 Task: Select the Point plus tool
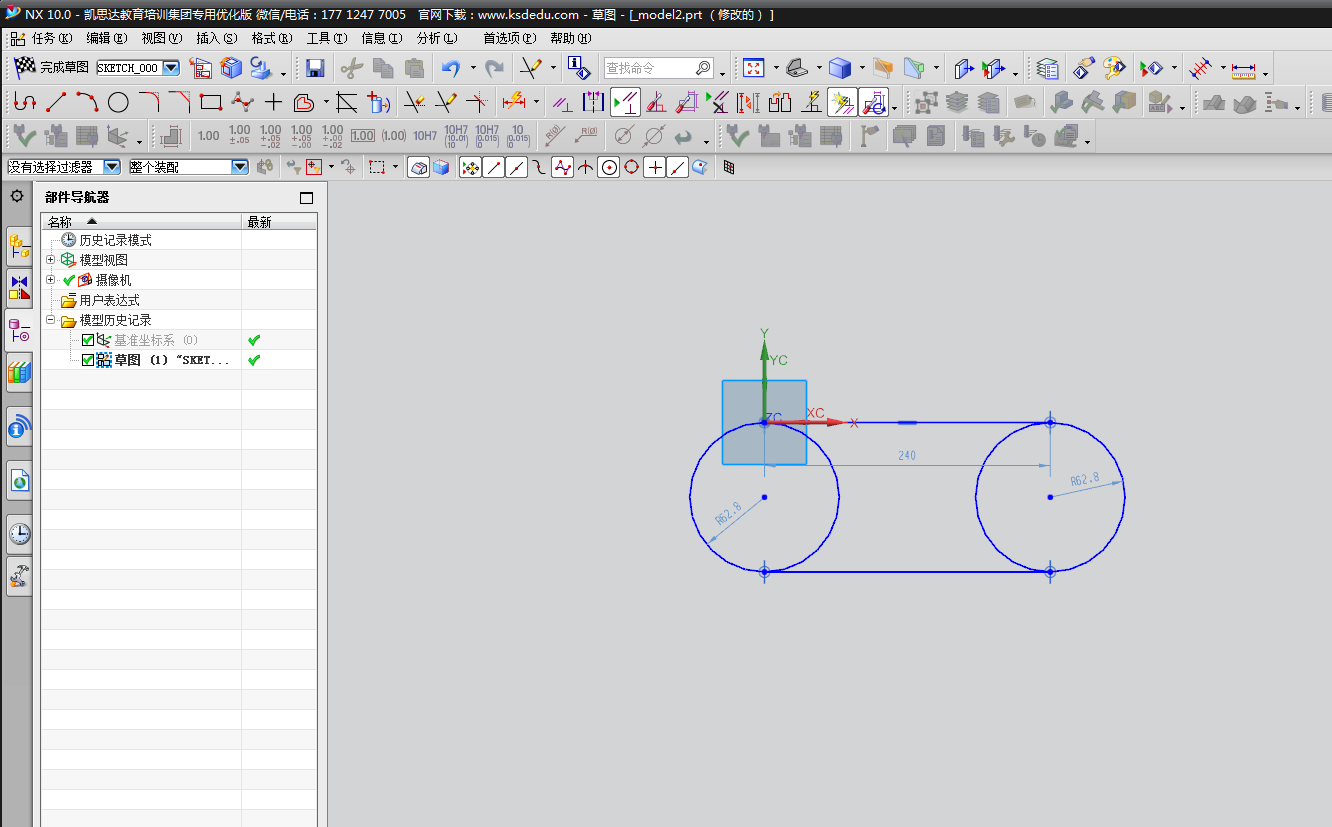coord(273,102)
